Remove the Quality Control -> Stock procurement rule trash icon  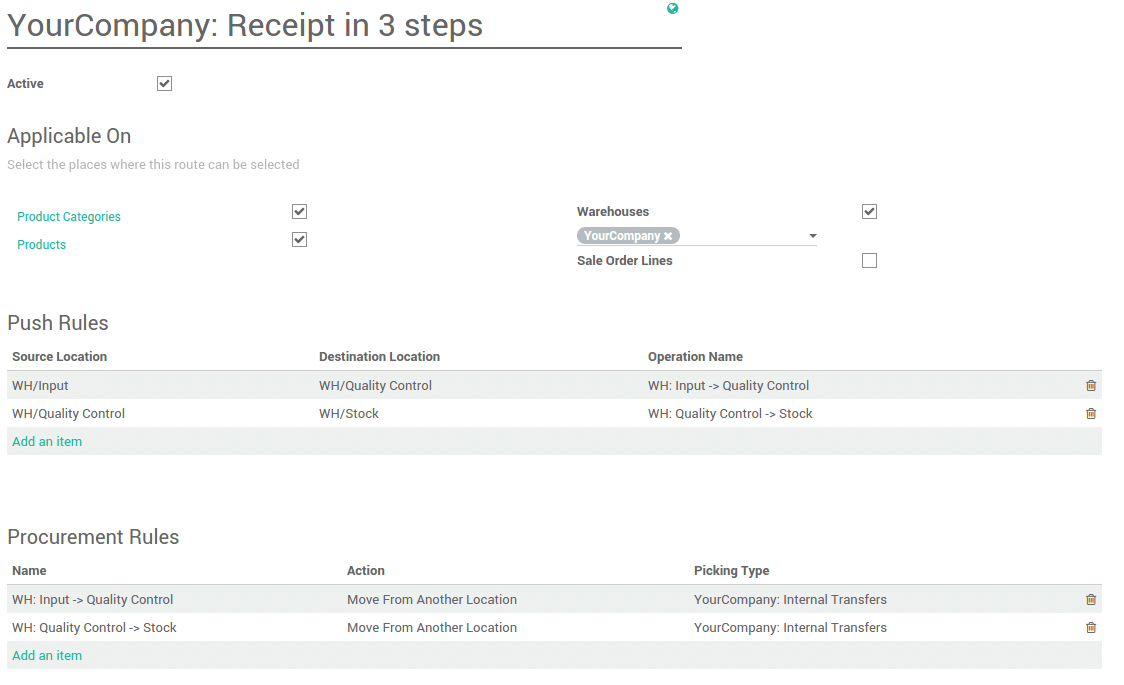[x=1090, y=627]
